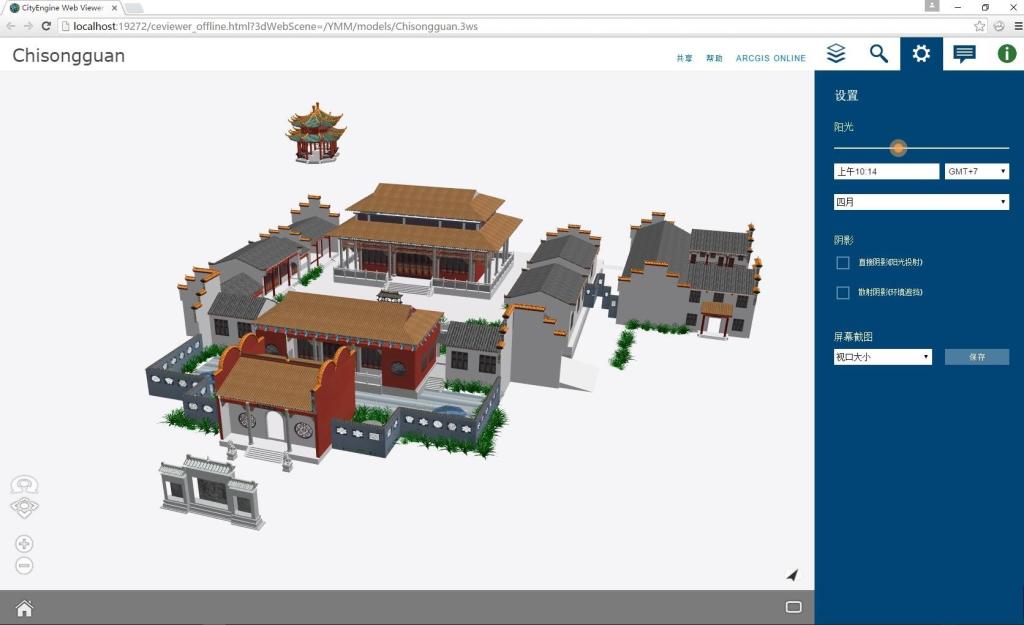Enable the 散射阴影 ambient occlusion checkbox

pyautogui.click(x=843, y=293)
